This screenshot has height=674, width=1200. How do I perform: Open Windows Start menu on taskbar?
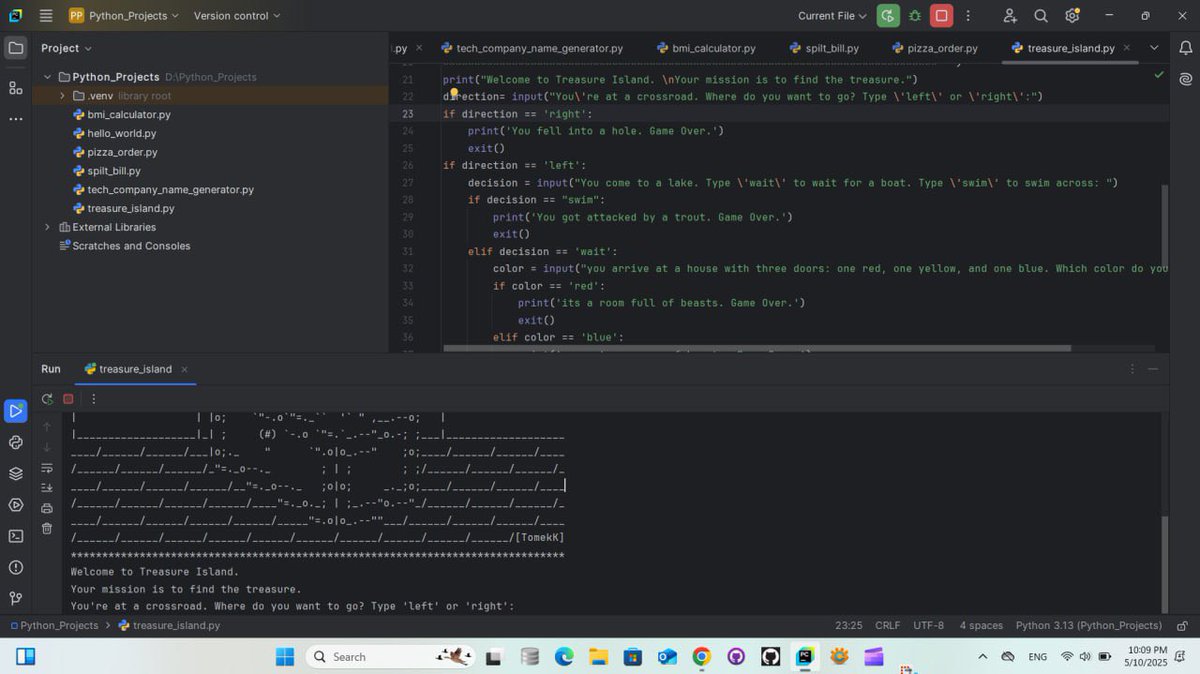click(x=285, y=656)
